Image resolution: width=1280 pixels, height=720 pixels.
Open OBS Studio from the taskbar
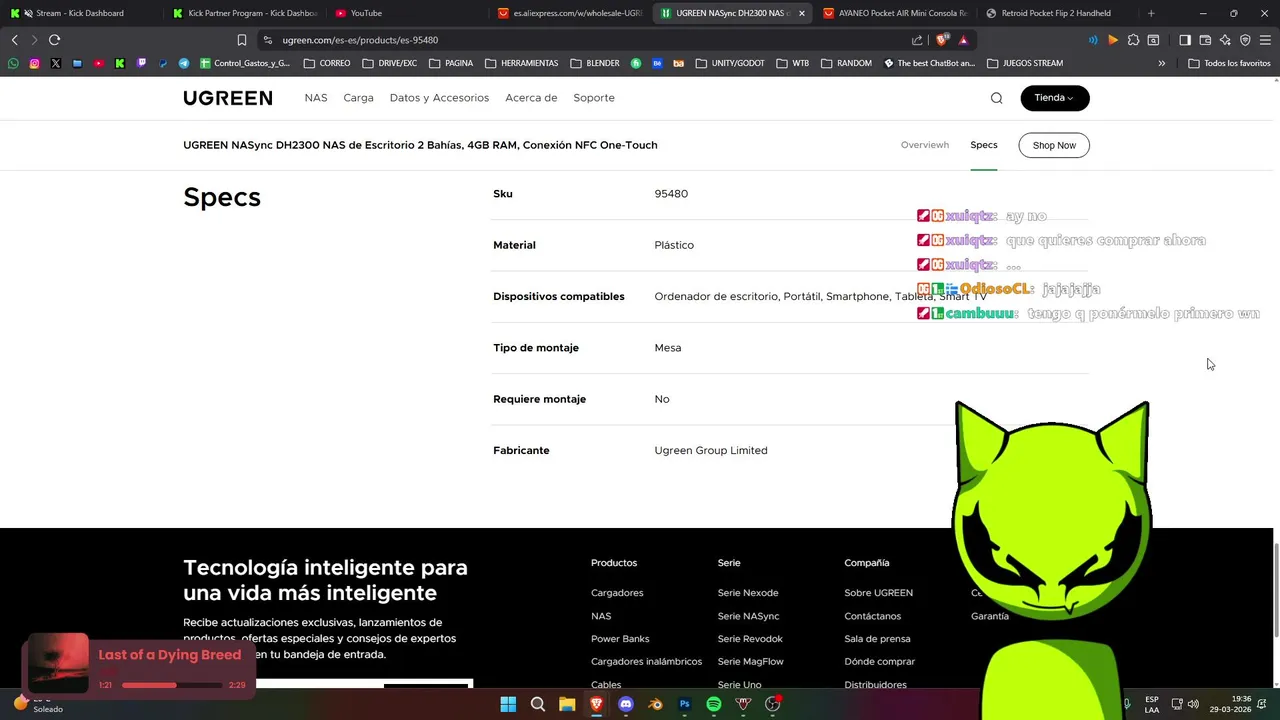pos(772,704)
